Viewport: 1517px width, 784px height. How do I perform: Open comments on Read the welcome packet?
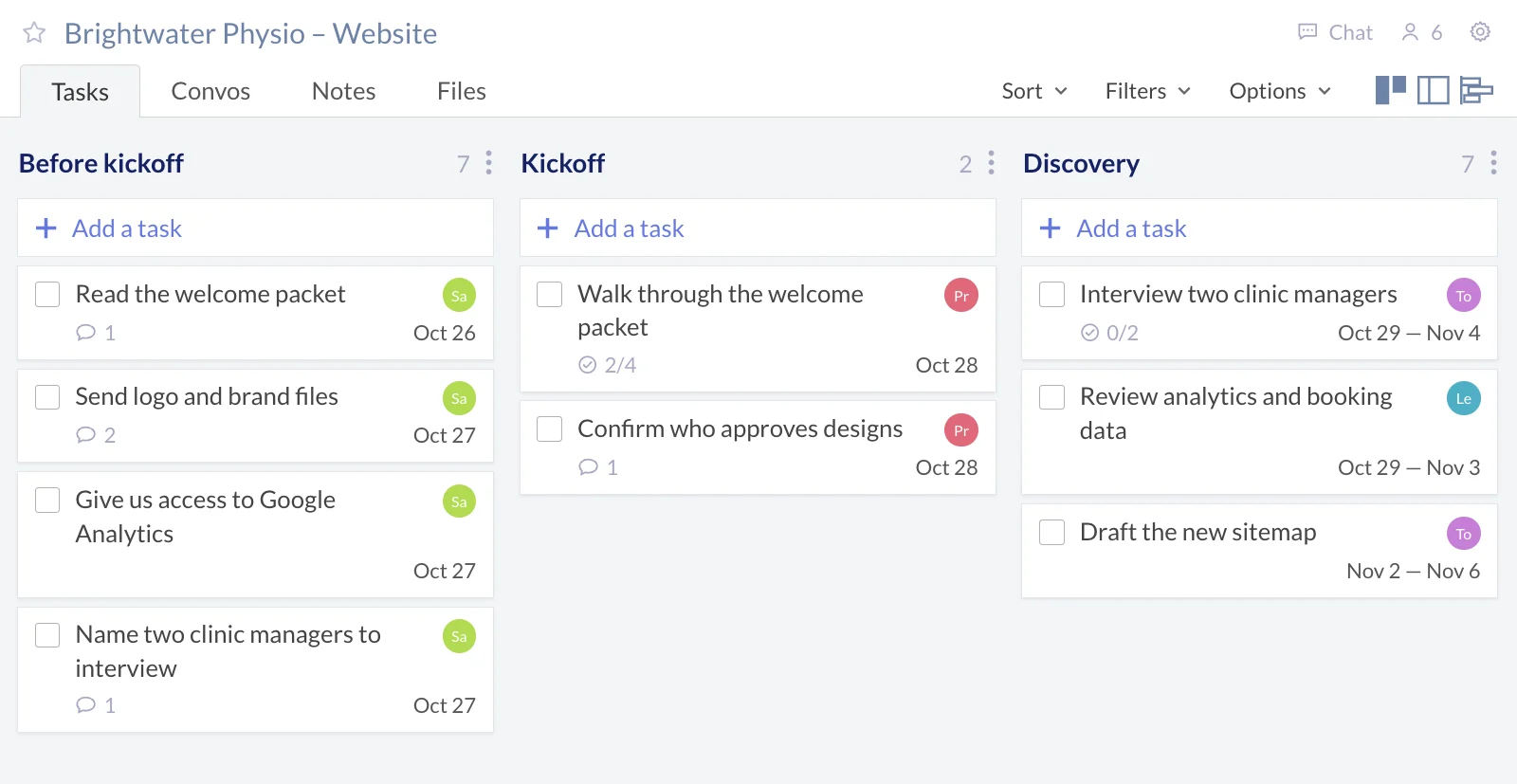[96, 333]
